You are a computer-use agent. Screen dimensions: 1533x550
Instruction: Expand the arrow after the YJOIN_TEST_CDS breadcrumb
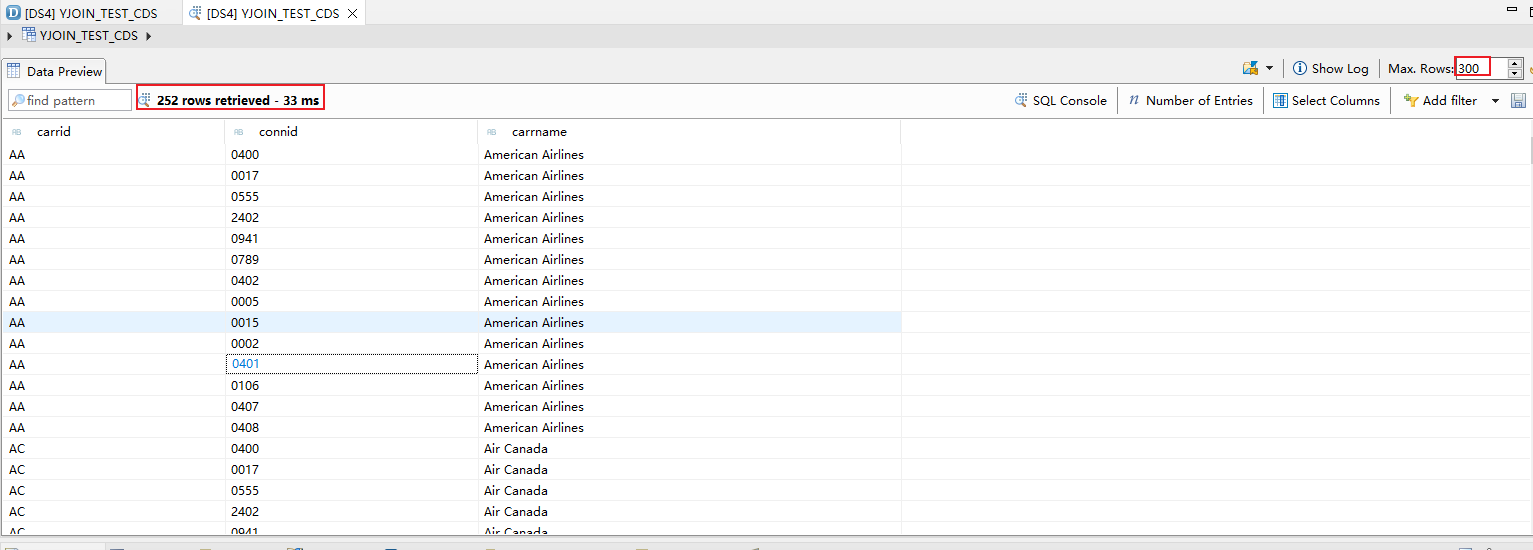[148, 37]
